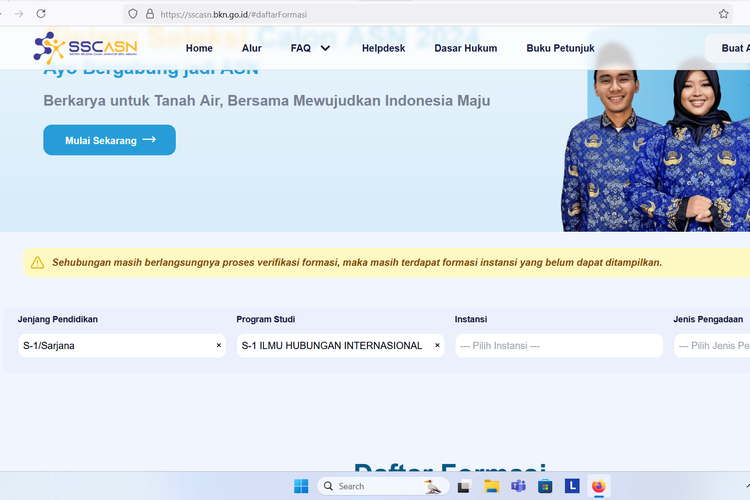The width and height of the screenshot is (750, 500).
Task: Clear the Ilmu Hubungan Internasional program selection
Action: [437, 345]
